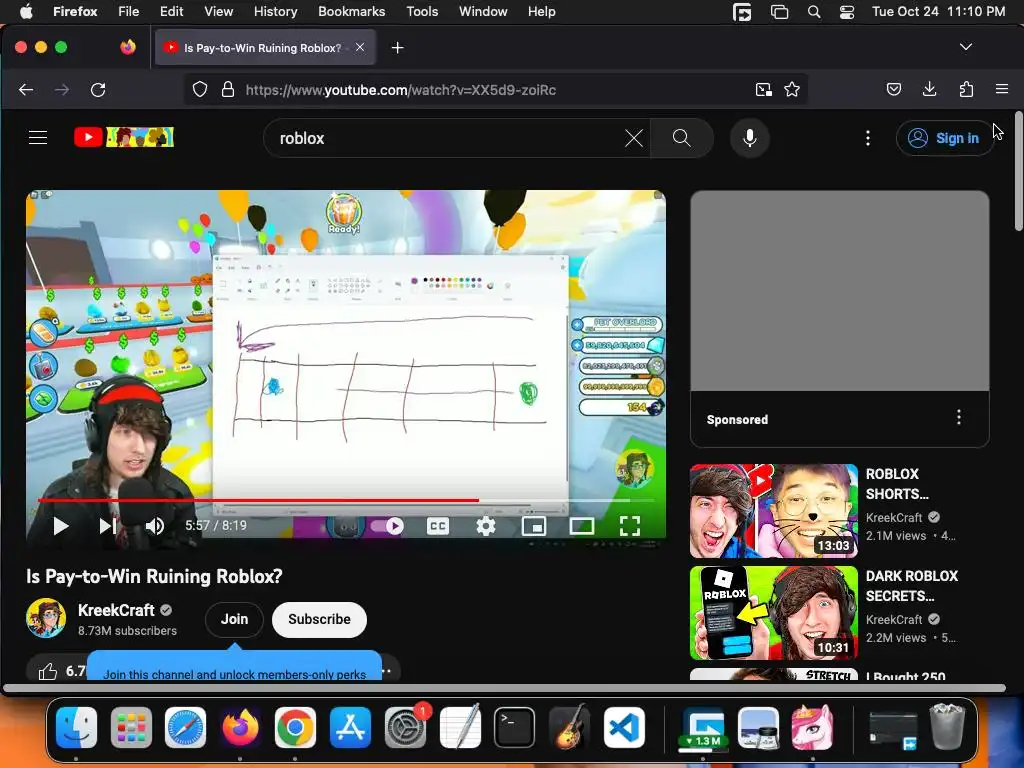Open YouTube guide hamburger menu
The height and width of the screenshot is (768, 1024).
[x=38, y=138]
